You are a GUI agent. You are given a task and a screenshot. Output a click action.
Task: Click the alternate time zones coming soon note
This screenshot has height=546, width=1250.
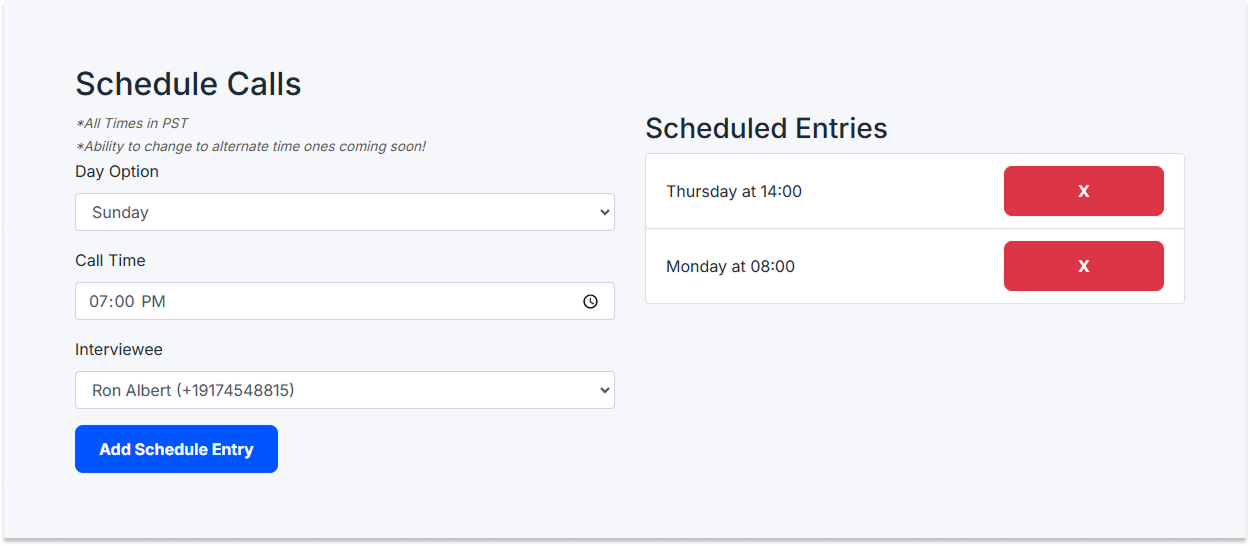click(251, 147)
